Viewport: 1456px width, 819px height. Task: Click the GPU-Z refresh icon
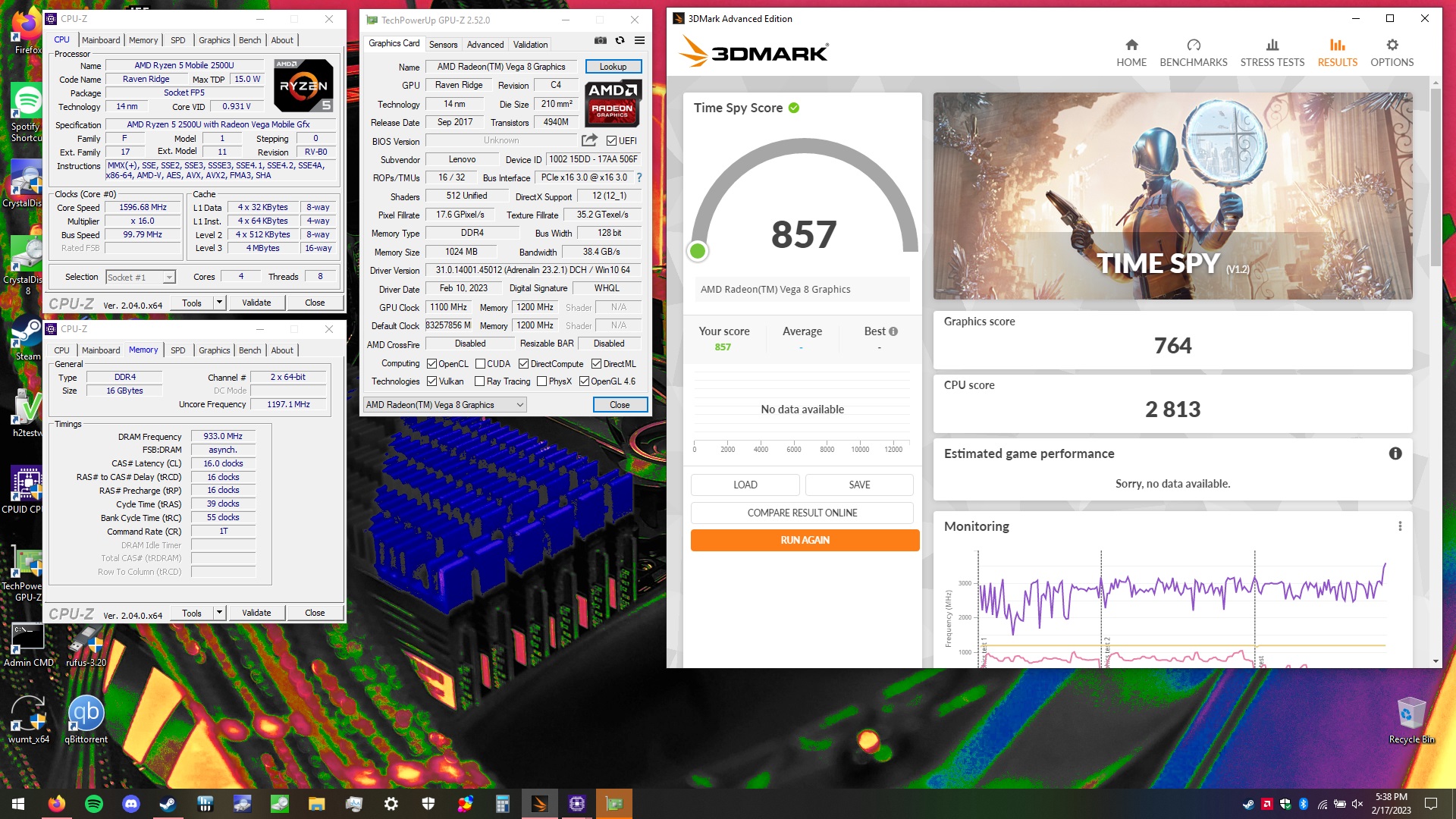620,40
